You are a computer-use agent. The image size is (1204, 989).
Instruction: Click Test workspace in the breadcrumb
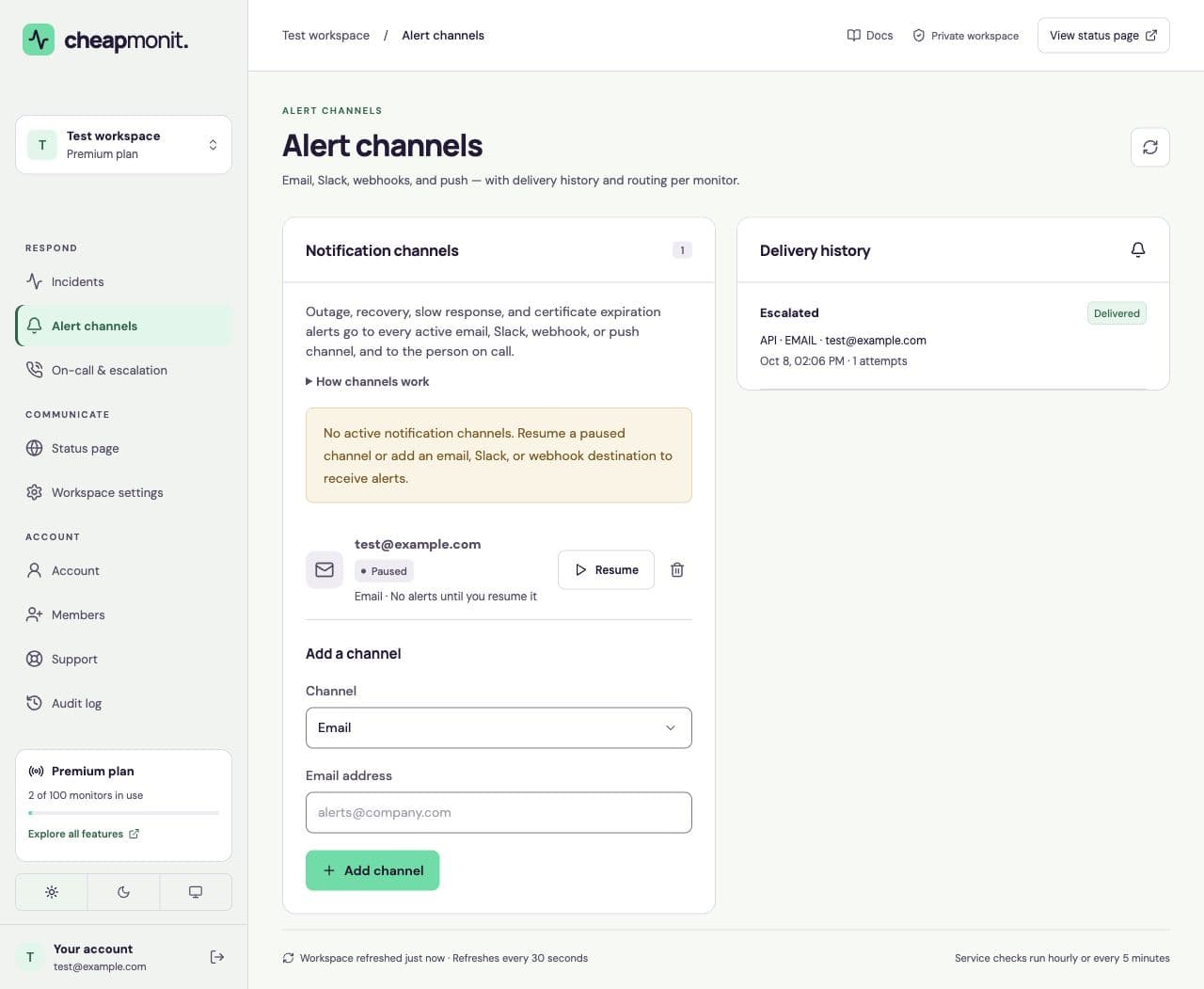(325, 35)
